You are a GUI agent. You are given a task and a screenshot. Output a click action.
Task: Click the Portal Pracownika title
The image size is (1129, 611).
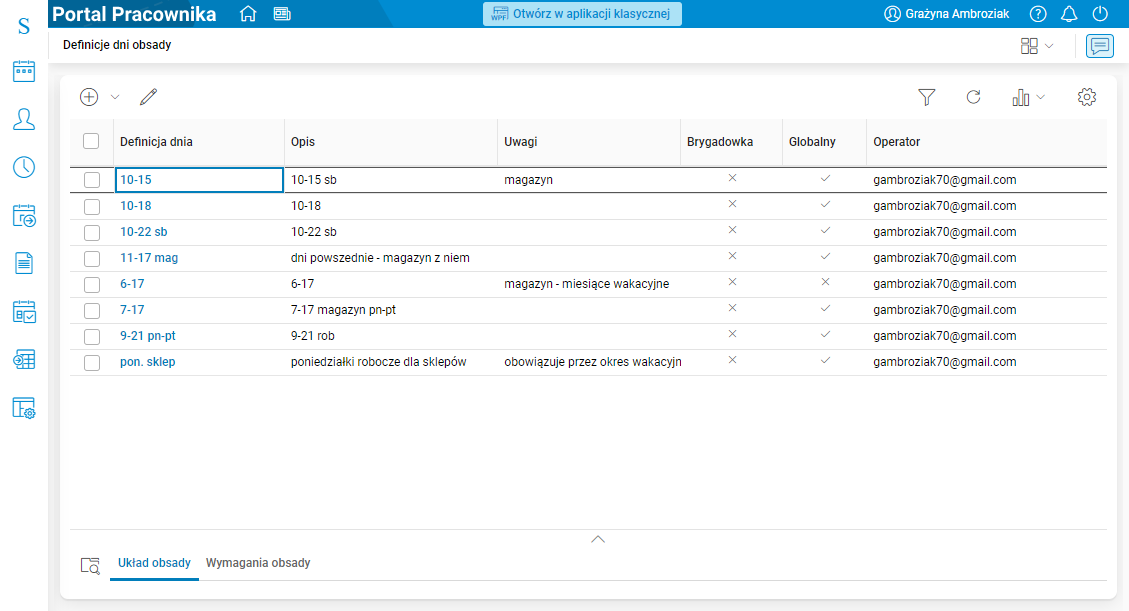[x=134, y=14]
